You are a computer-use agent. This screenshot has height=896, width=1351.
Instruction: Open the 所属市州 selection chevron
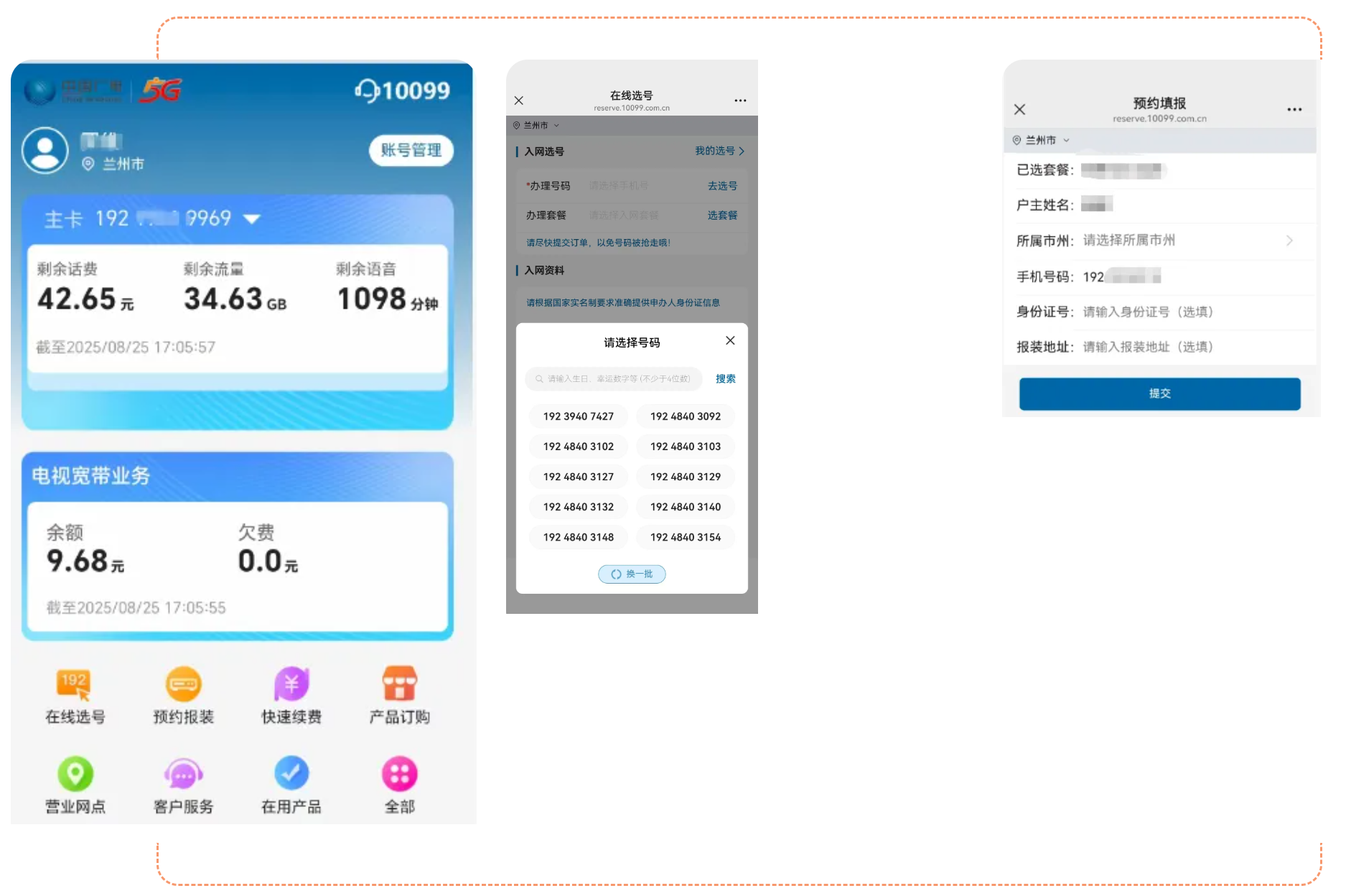[1289, 241]
